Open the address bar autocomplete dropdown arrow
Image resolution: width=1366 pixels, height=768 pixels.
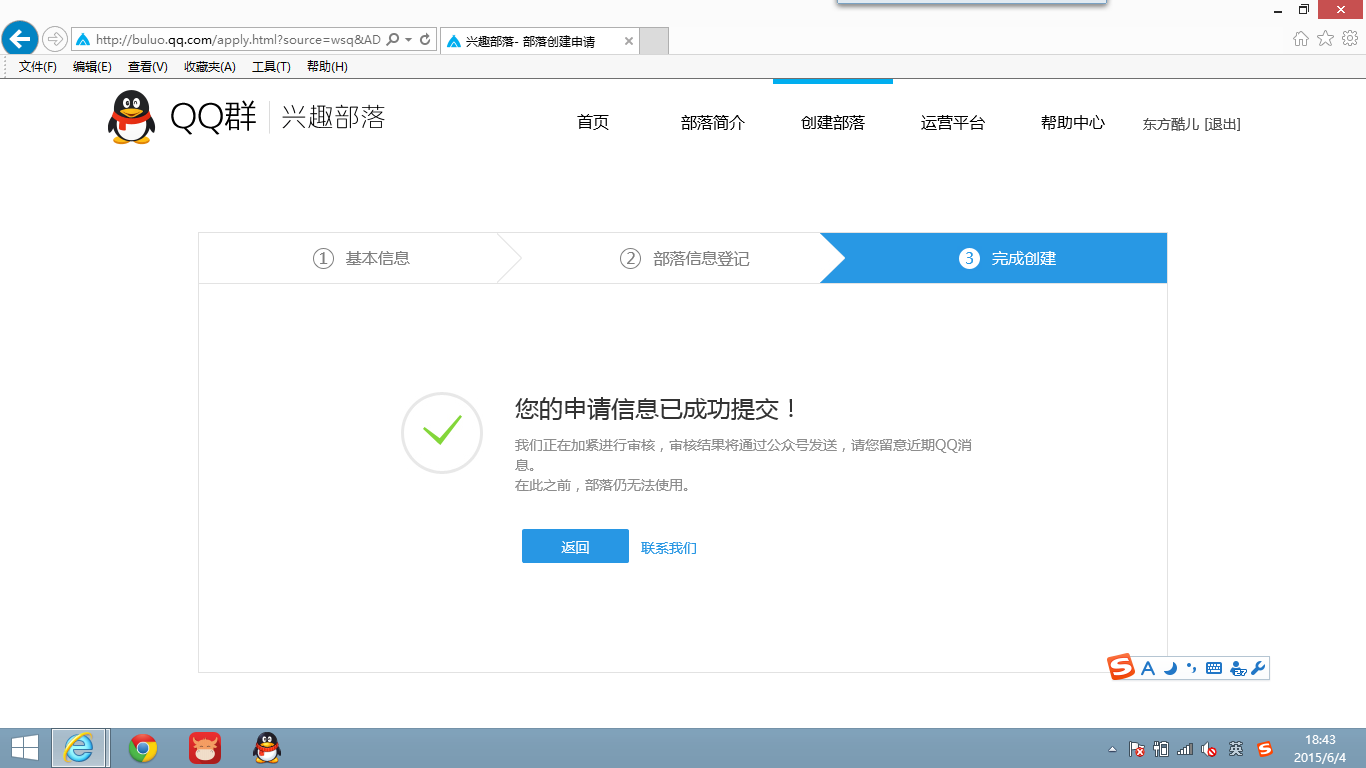click(408, 40)
